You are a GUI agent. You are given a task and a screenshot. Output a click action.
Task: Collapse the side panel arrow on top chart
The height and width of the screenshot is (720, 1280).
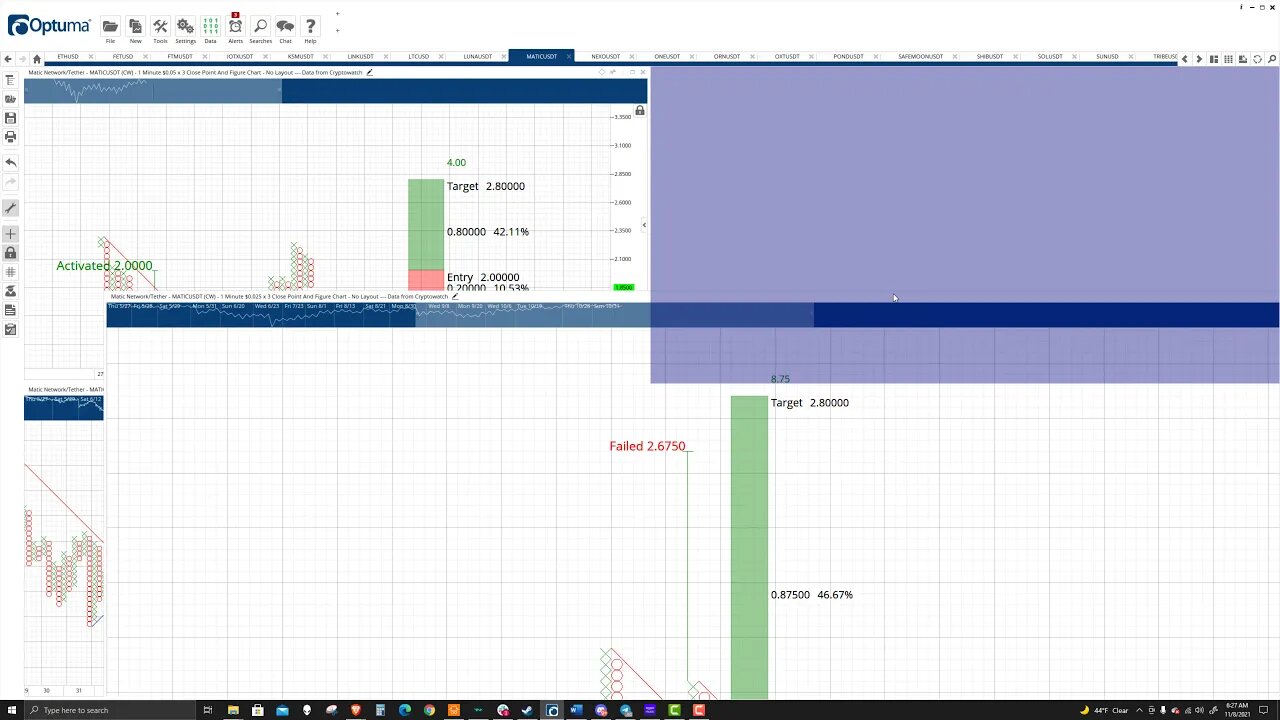coord(644,225)
